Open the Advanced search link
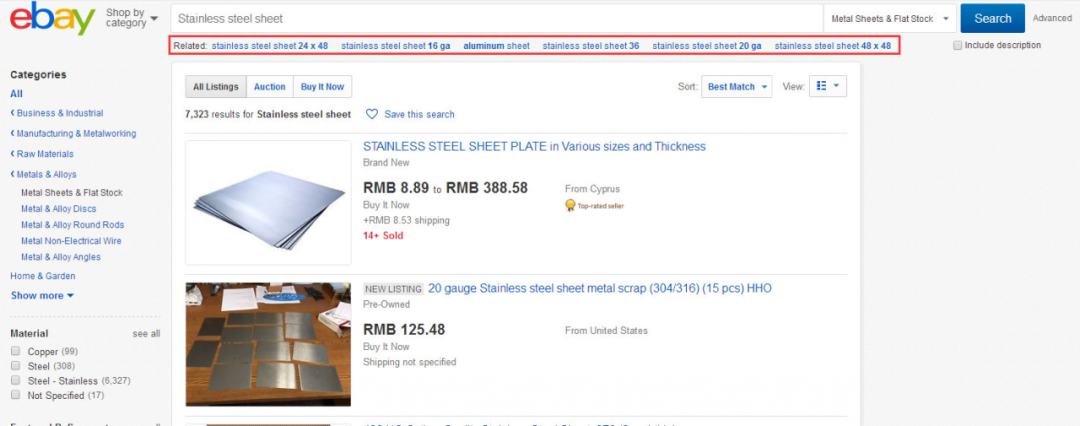 pos(1051,18)
